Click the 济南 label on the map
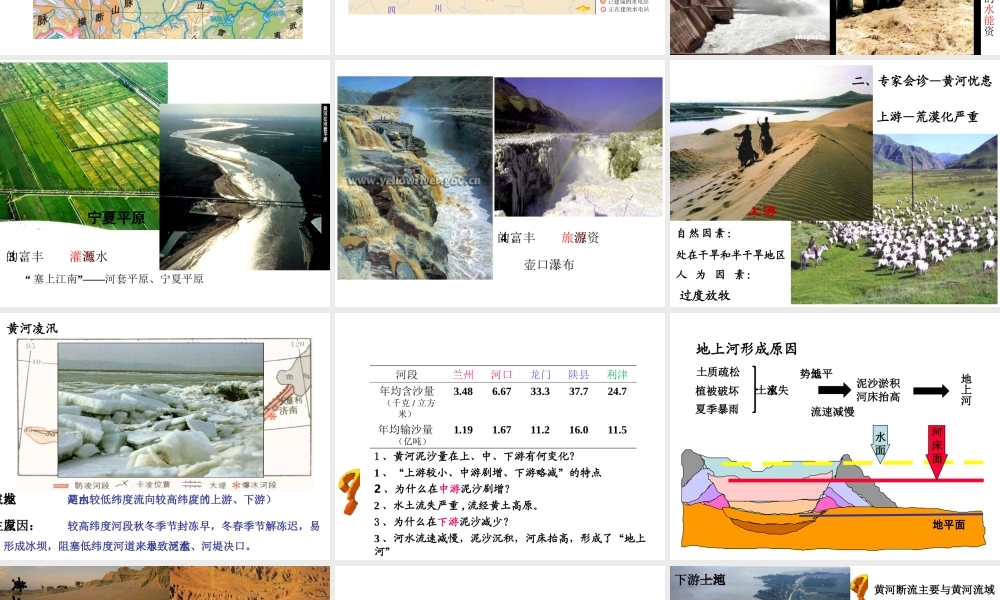The image size is (1000, 600). (x=288, y=409)
